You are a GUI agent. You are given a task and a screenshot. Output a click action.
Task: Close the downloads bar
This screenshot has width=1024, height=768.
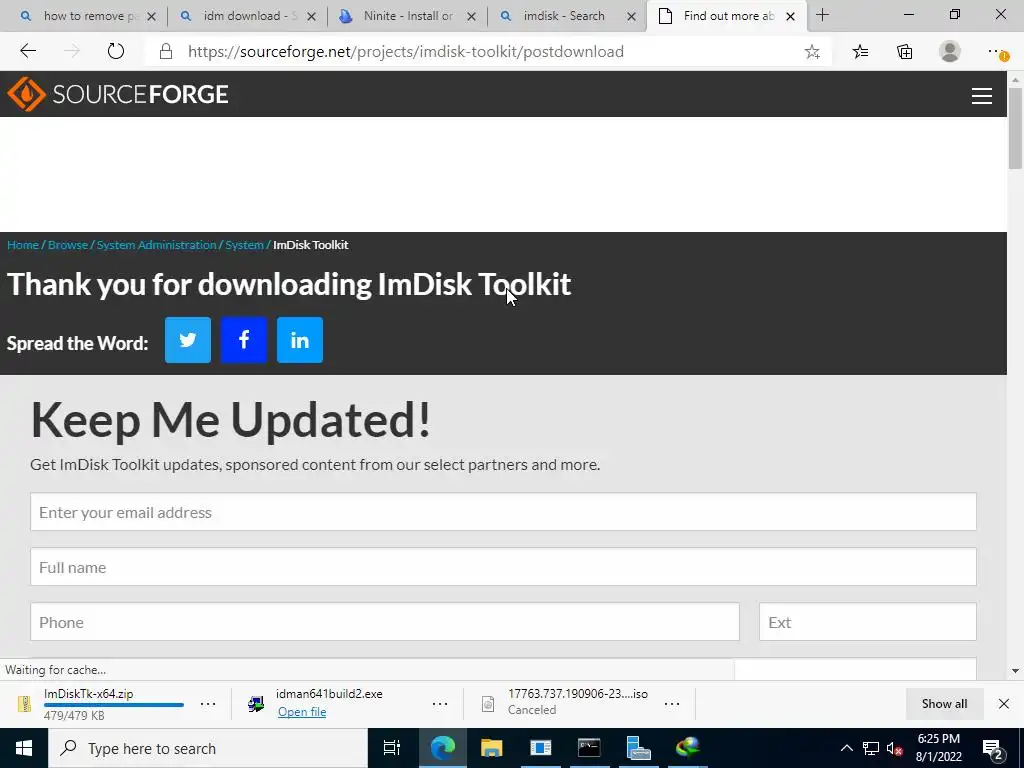coord(1004,703)
